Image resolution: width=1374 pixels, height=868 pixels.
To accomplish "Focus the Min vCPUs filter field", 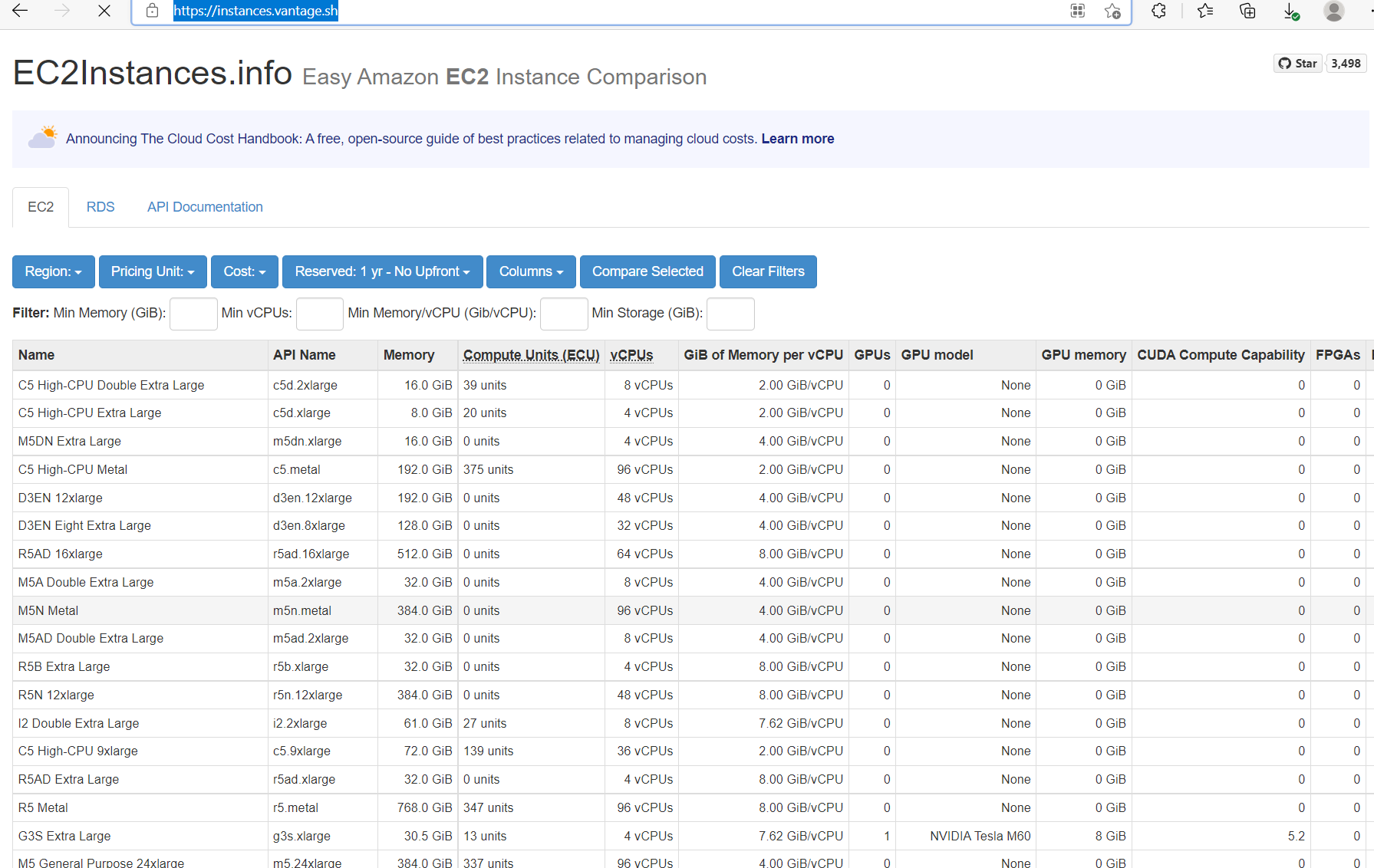I will [320, 314].
